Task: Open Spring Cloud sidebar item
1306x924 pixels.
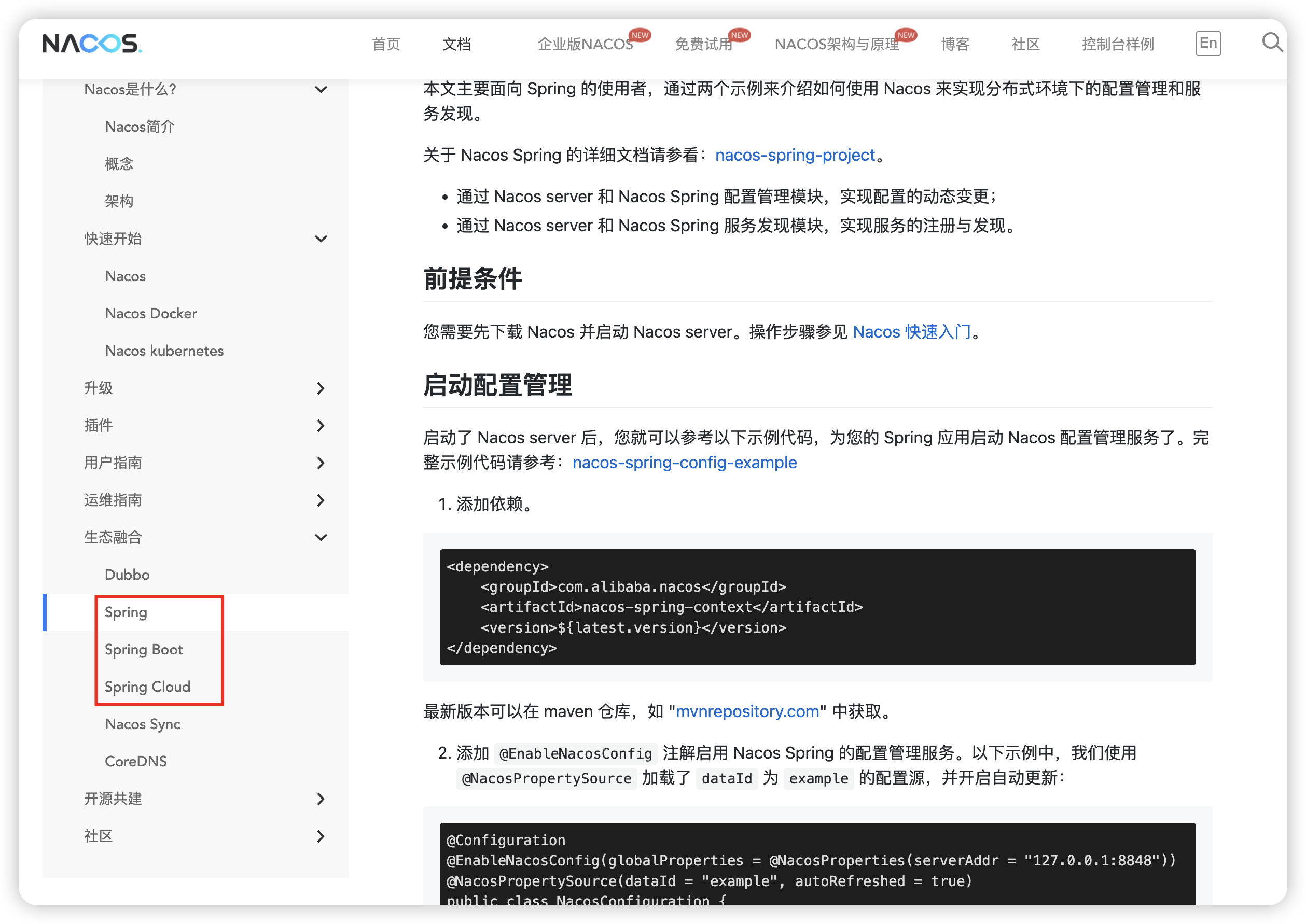Action: (147, 687)
